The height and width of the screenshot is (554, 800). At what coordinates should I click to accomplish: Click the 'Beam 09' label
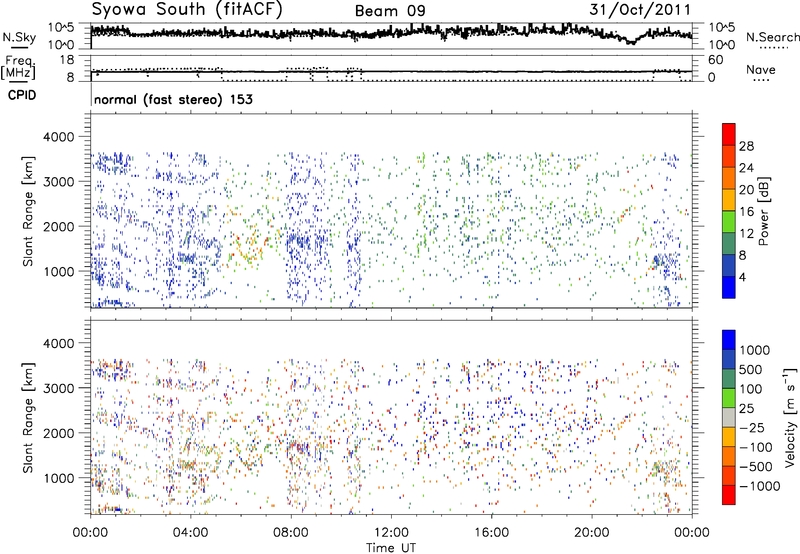(x=390, y=11)
